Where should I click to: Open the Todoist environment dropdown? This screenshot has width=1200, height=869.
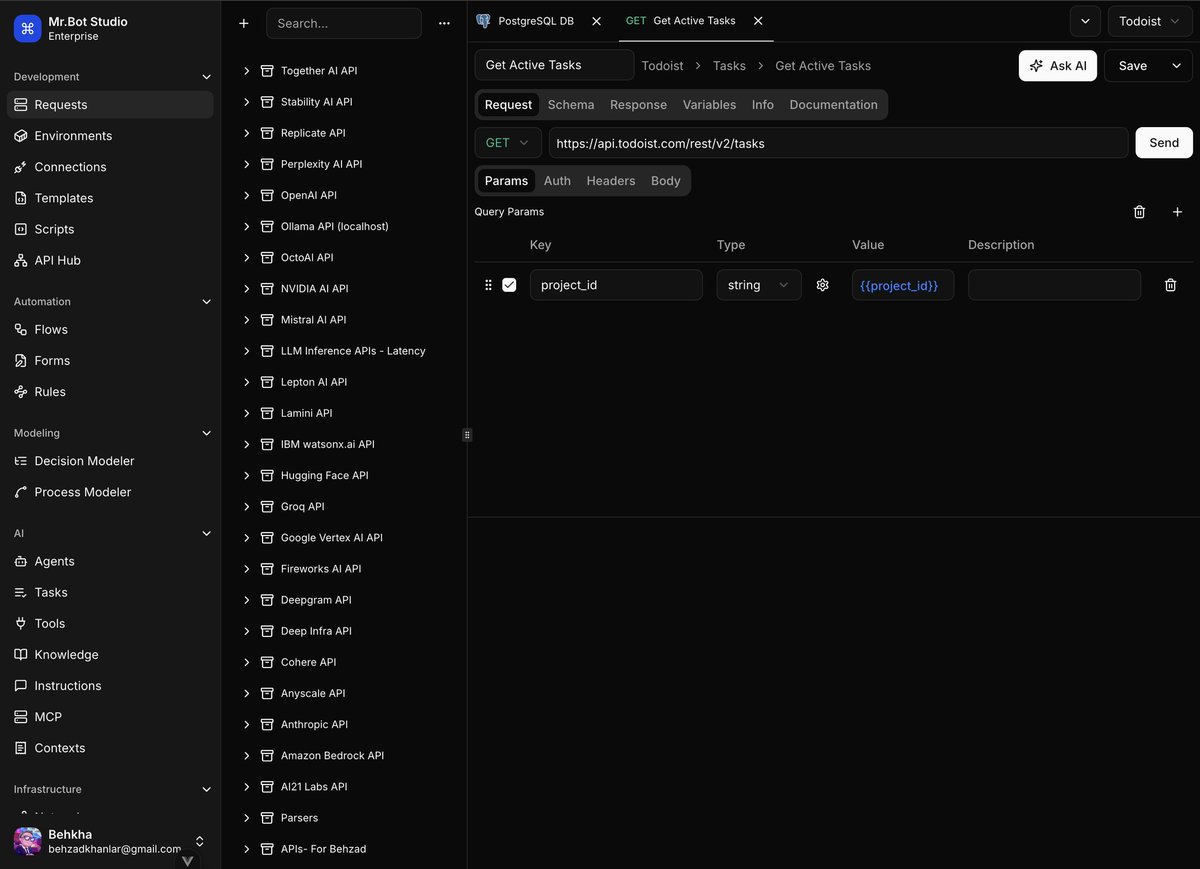coord(1149,21)
